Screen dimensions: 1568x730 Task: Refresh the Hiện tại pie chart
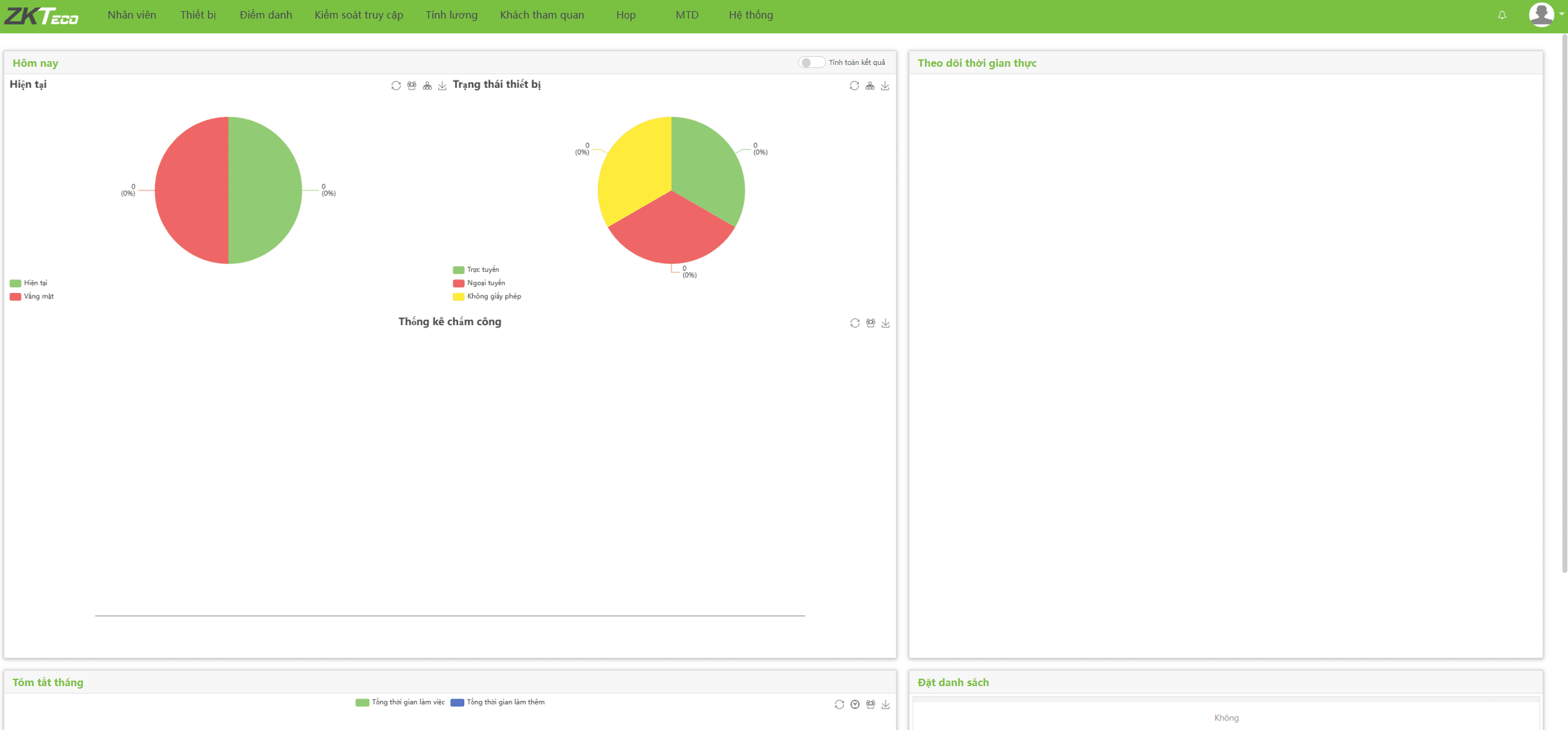click(396, 86)
